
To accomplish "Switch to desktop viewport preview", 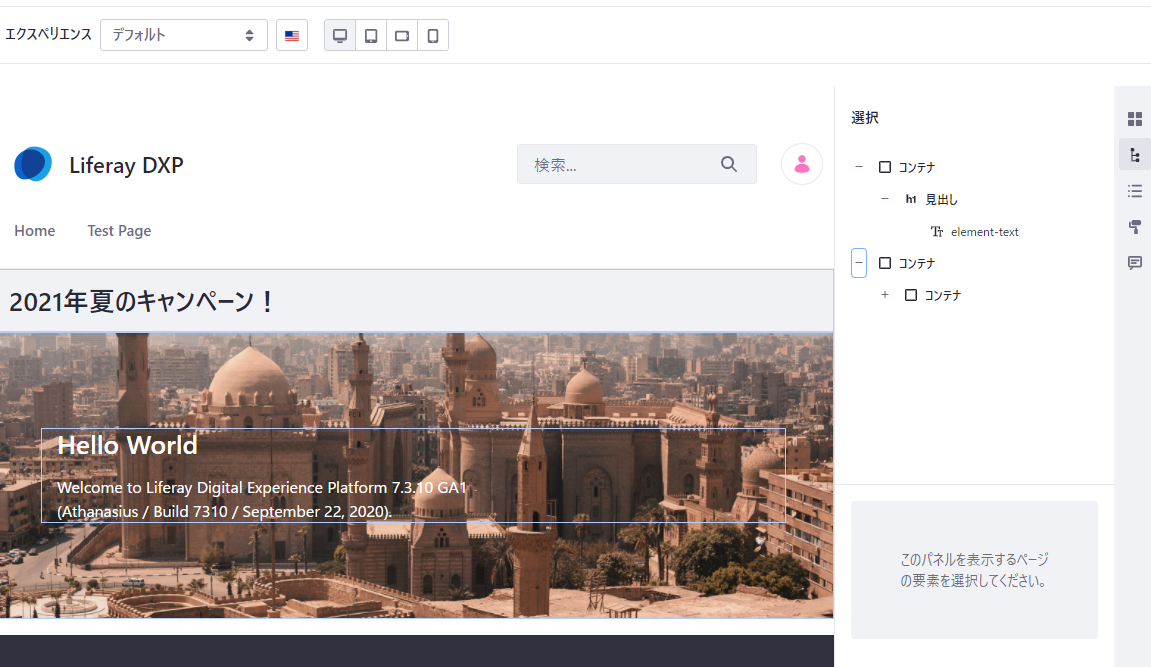I will tap(340, 35).
